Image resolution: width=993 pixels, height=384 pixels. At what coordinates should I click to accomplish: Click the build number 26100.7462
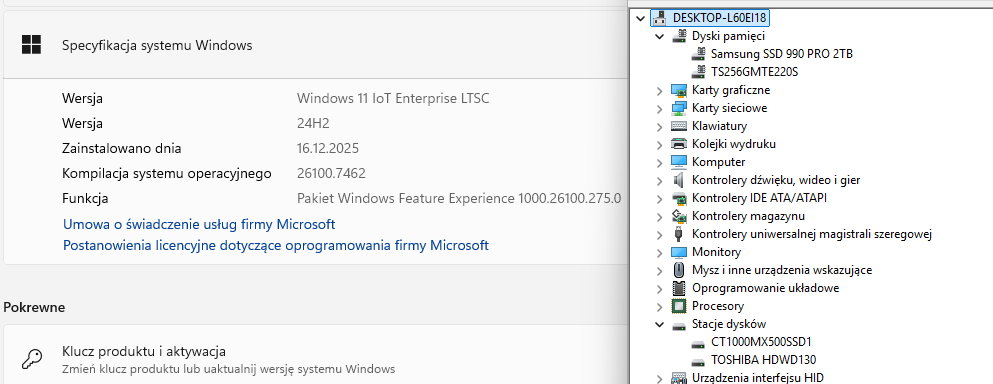331,174
